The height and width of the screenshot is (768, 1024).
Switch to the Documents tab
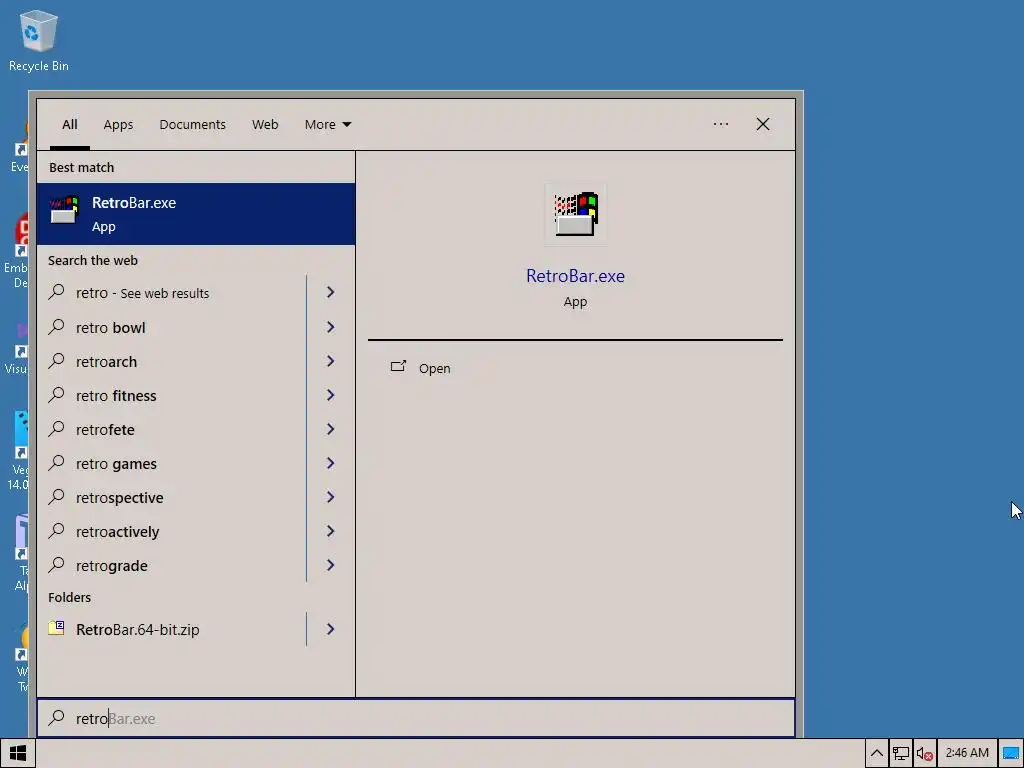193,124
